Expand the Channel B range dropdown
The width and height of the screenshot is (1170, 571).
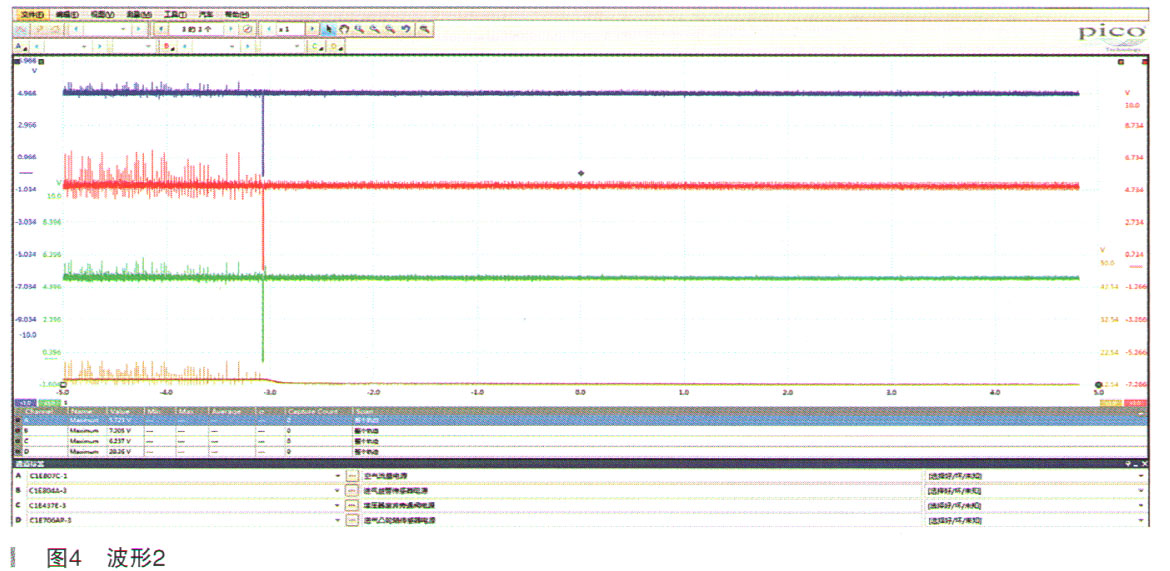(232, 46)
